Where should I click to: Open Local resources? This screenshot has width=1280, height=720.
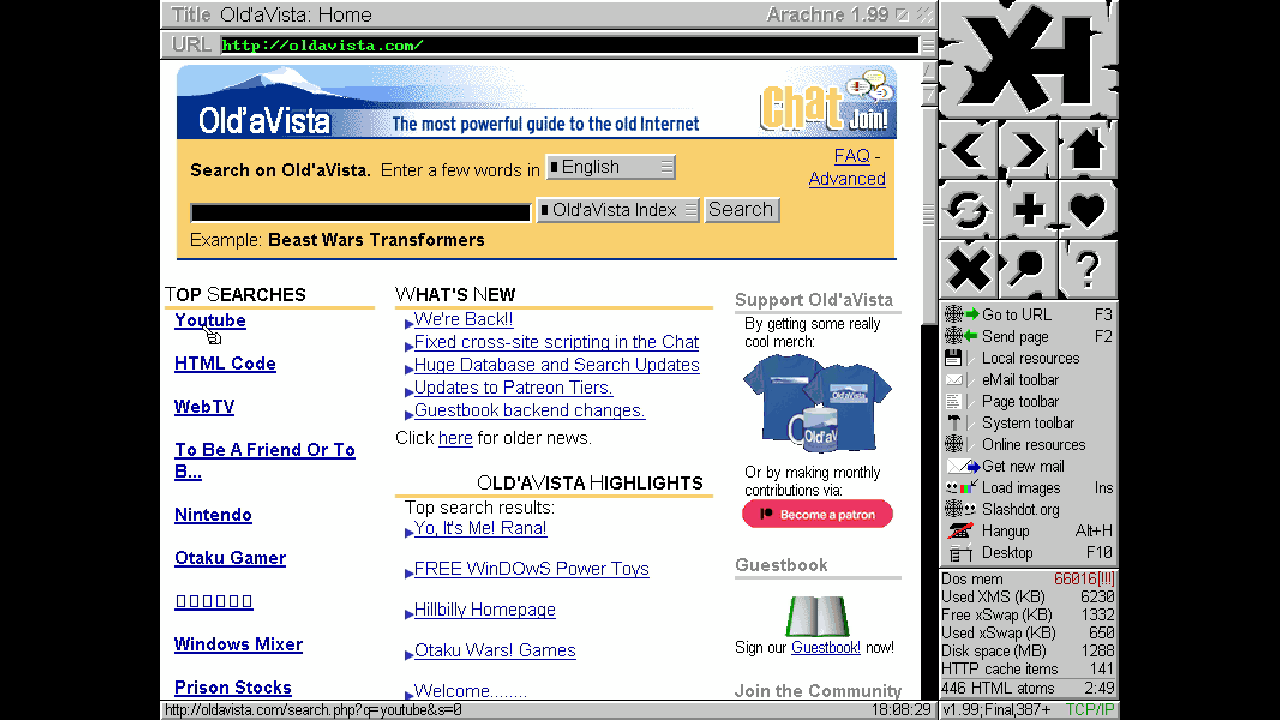[1028, 358]
